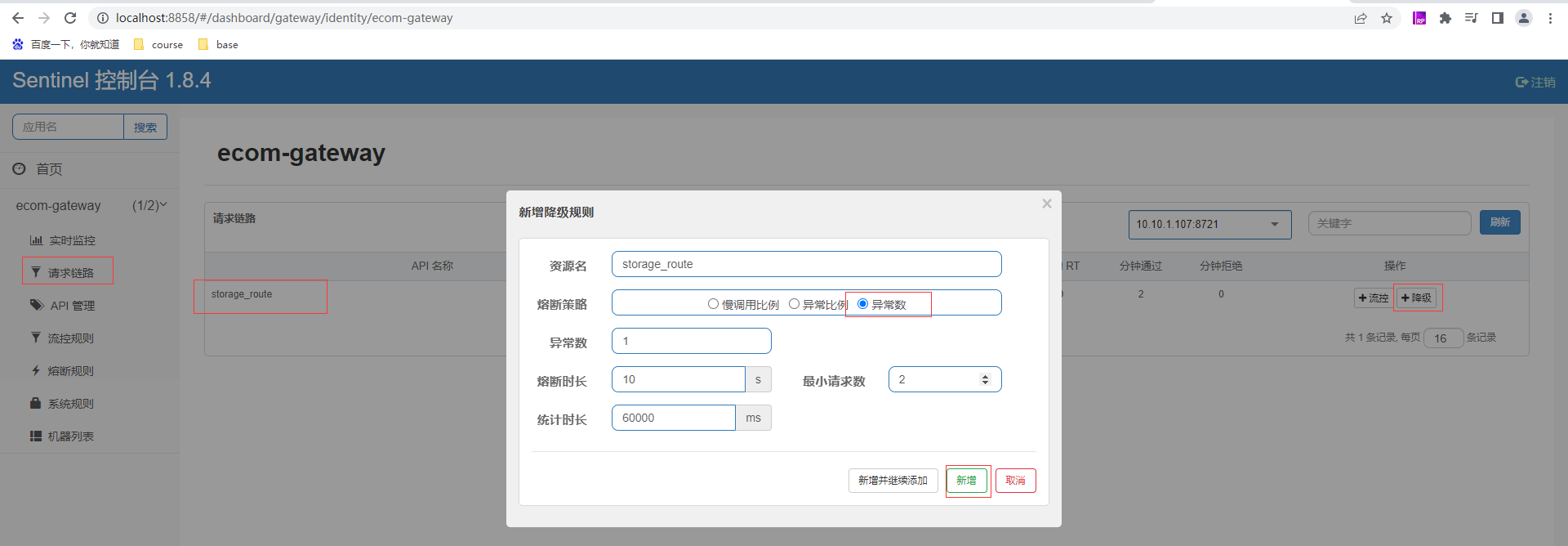Click the 分钟拒绝 column header
Viewport: 1568px width, 546px height.
click(x=1221, y=266)
